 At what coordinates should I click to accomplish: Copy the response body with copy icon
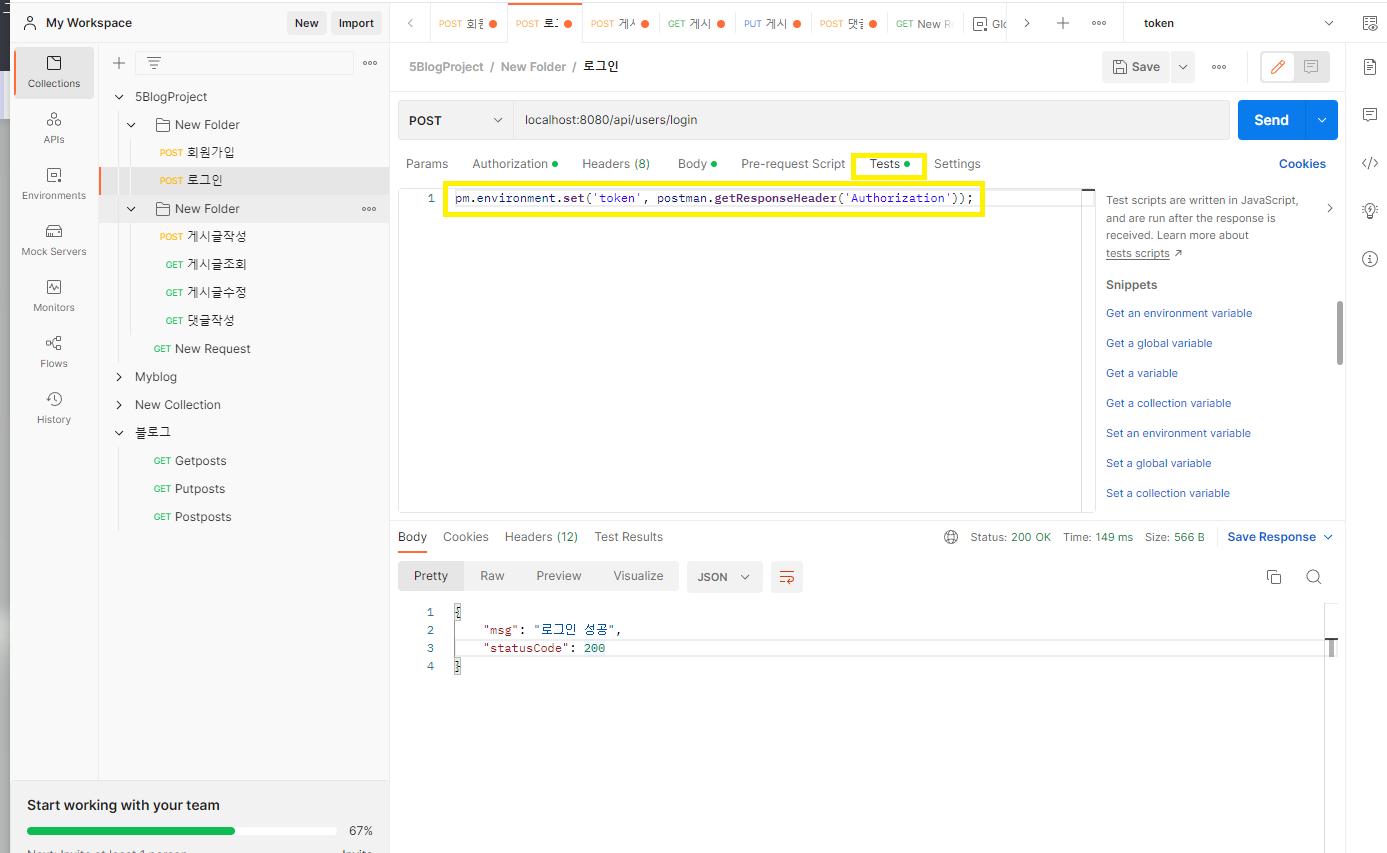(x=1274, y=577)
